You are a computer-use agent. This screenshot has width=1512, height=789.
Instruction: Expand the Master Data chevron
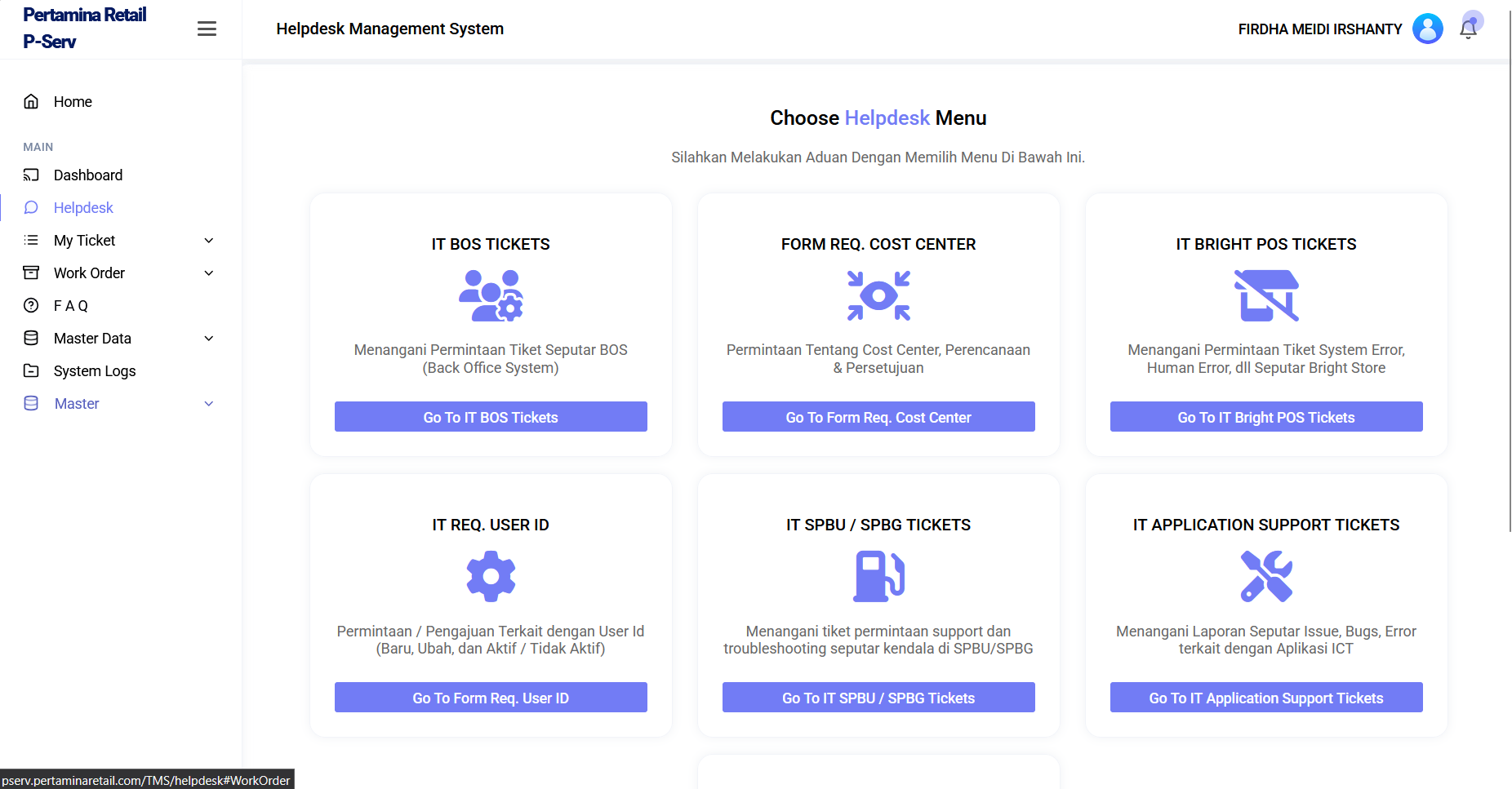tap(209, 338)
